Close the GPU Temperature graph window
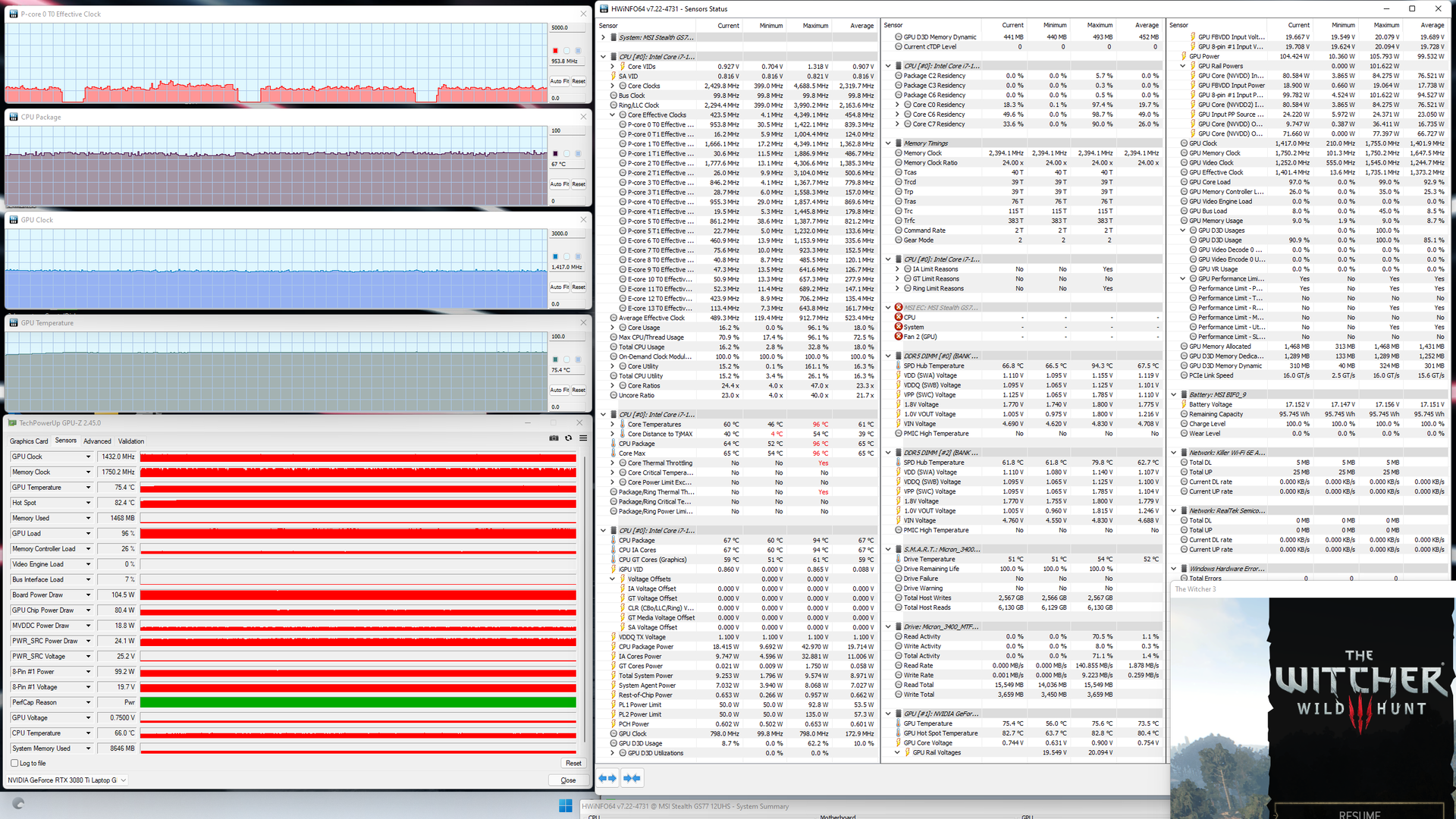Screen dimensions: 1456x819 coord(583,323)
